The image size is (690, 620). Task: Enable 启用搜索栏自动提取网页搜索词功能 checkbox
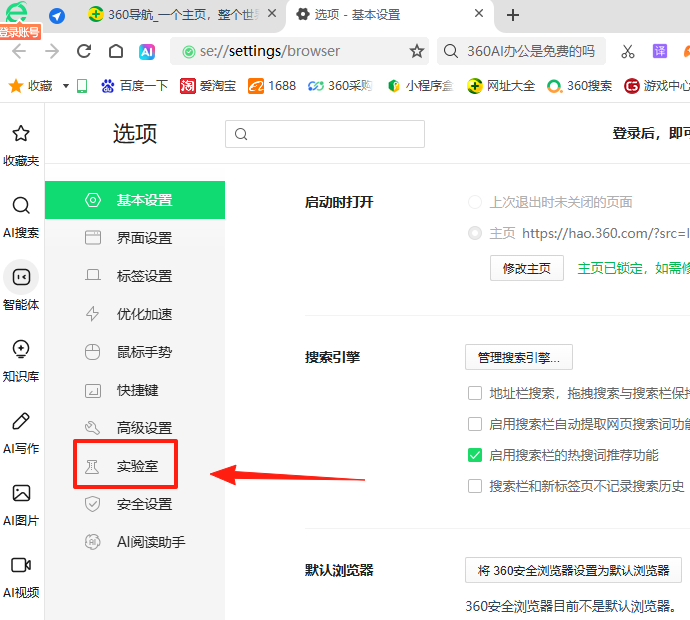click(x=475, y=424)
